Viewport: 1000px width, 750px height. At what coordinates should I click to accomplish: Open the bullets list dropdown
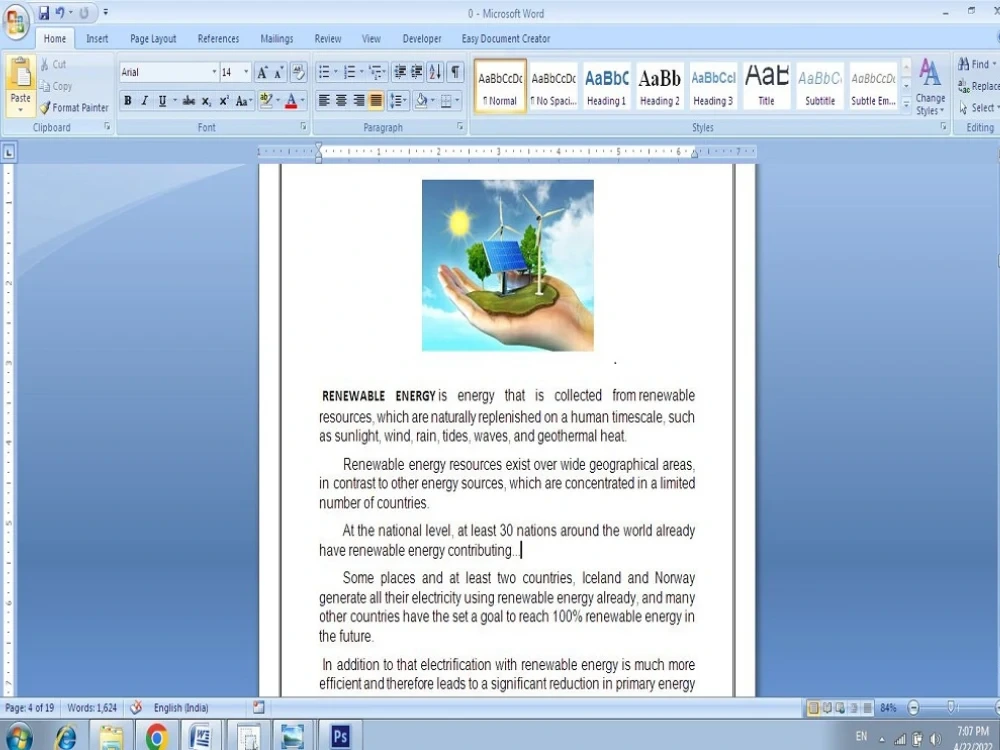tap(336, 72)
